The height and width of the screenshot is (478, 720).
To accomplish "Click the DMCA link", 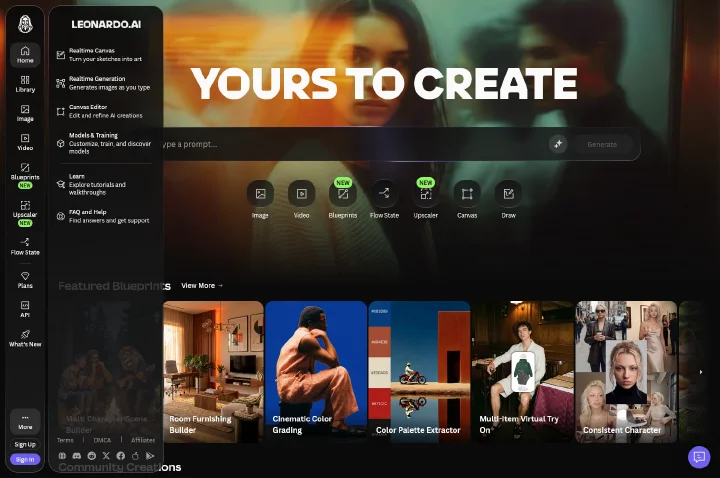I will coord(102,440).
